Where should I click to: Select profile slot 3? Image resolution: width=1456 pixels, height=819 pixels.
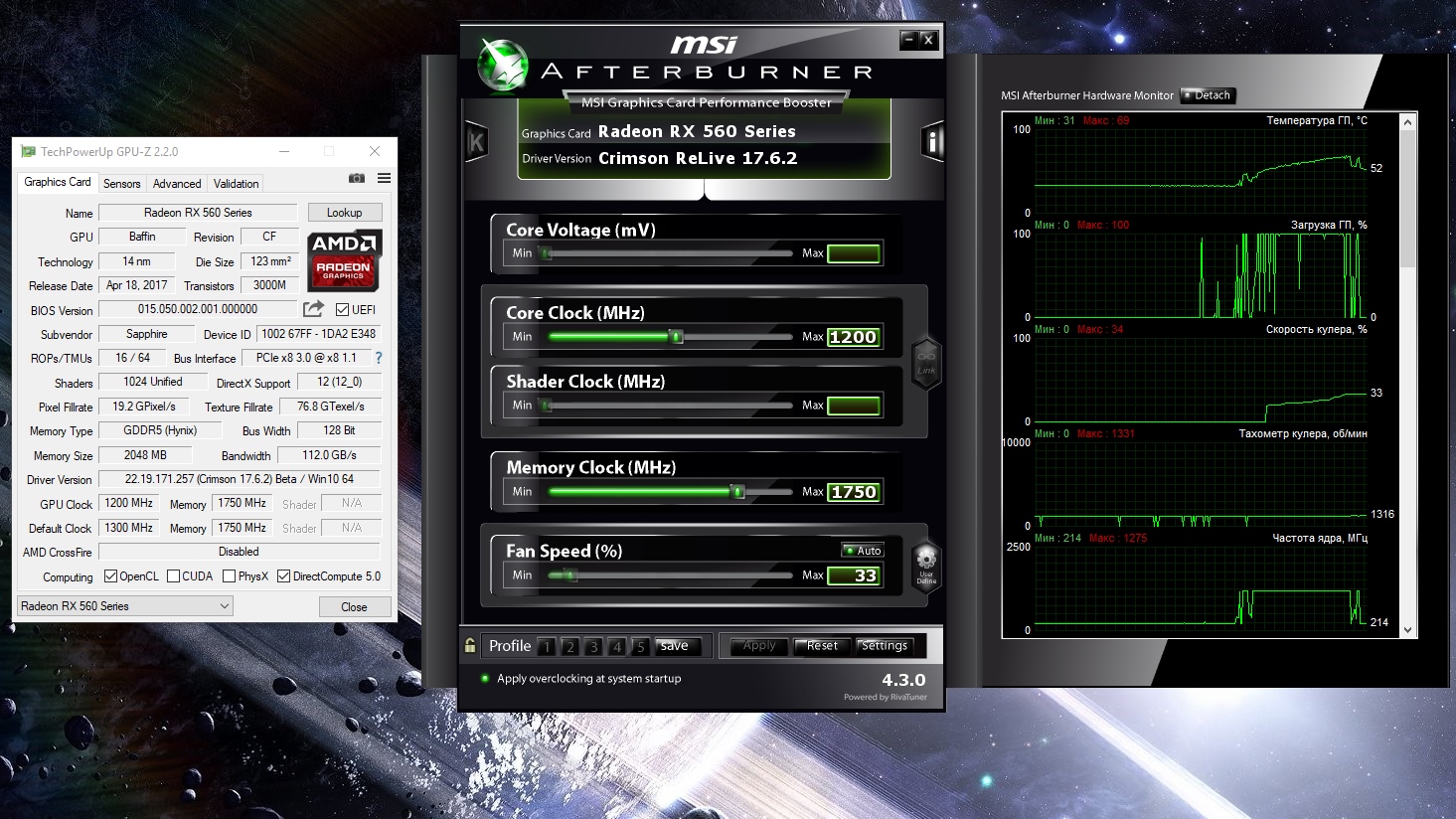593,646
